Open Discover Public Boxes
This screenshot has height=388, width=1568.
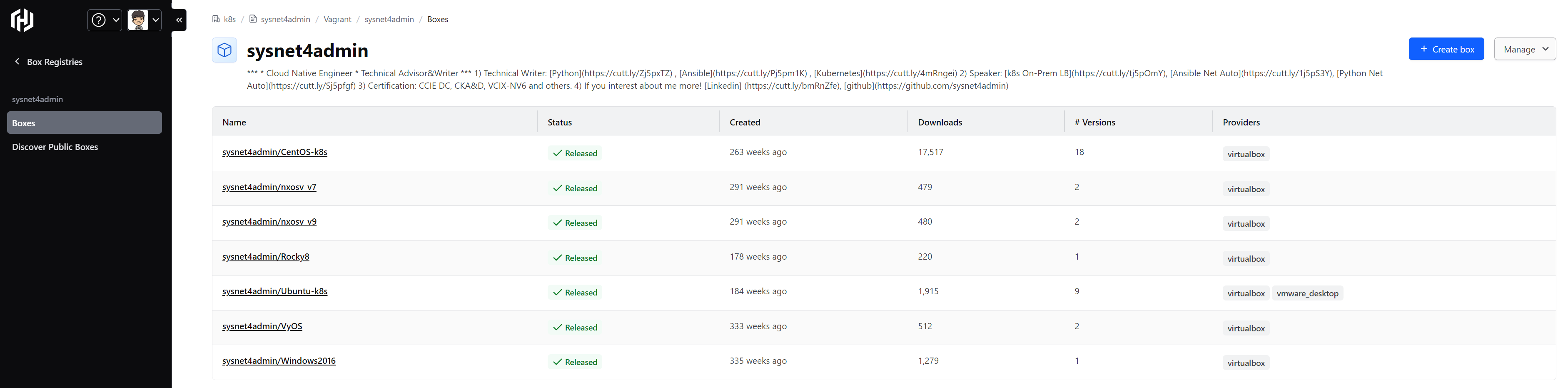click(x=55, y=147)
